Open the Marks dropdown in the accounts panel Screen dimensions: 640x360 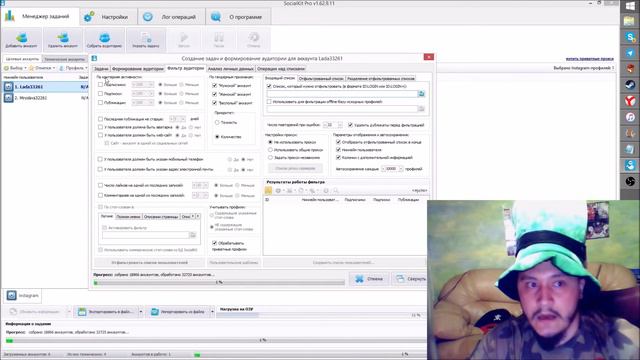tap(42, 68)
